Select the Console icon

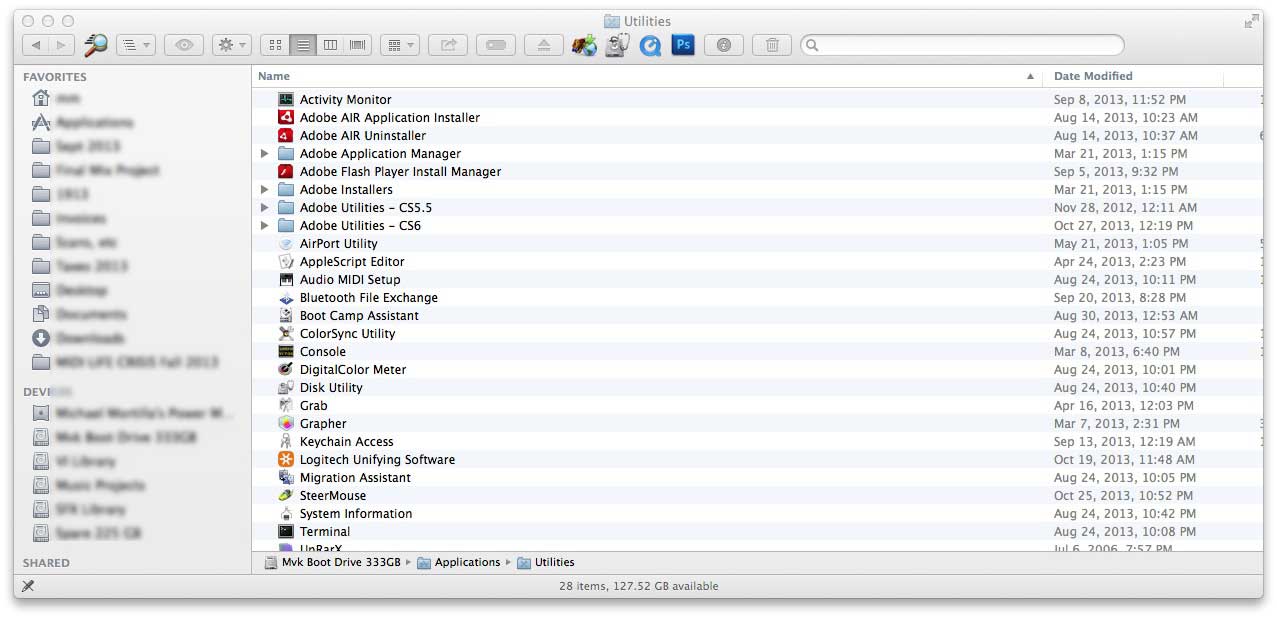[x=286, y=352]
